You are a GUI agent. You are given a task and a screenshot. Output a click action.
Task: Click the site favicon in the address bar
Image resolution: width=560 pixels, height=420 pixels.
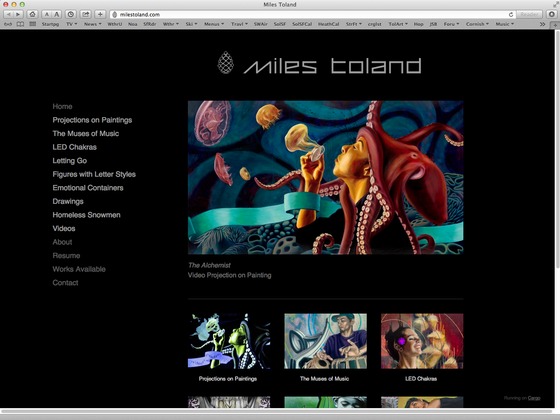click(115, 14)
